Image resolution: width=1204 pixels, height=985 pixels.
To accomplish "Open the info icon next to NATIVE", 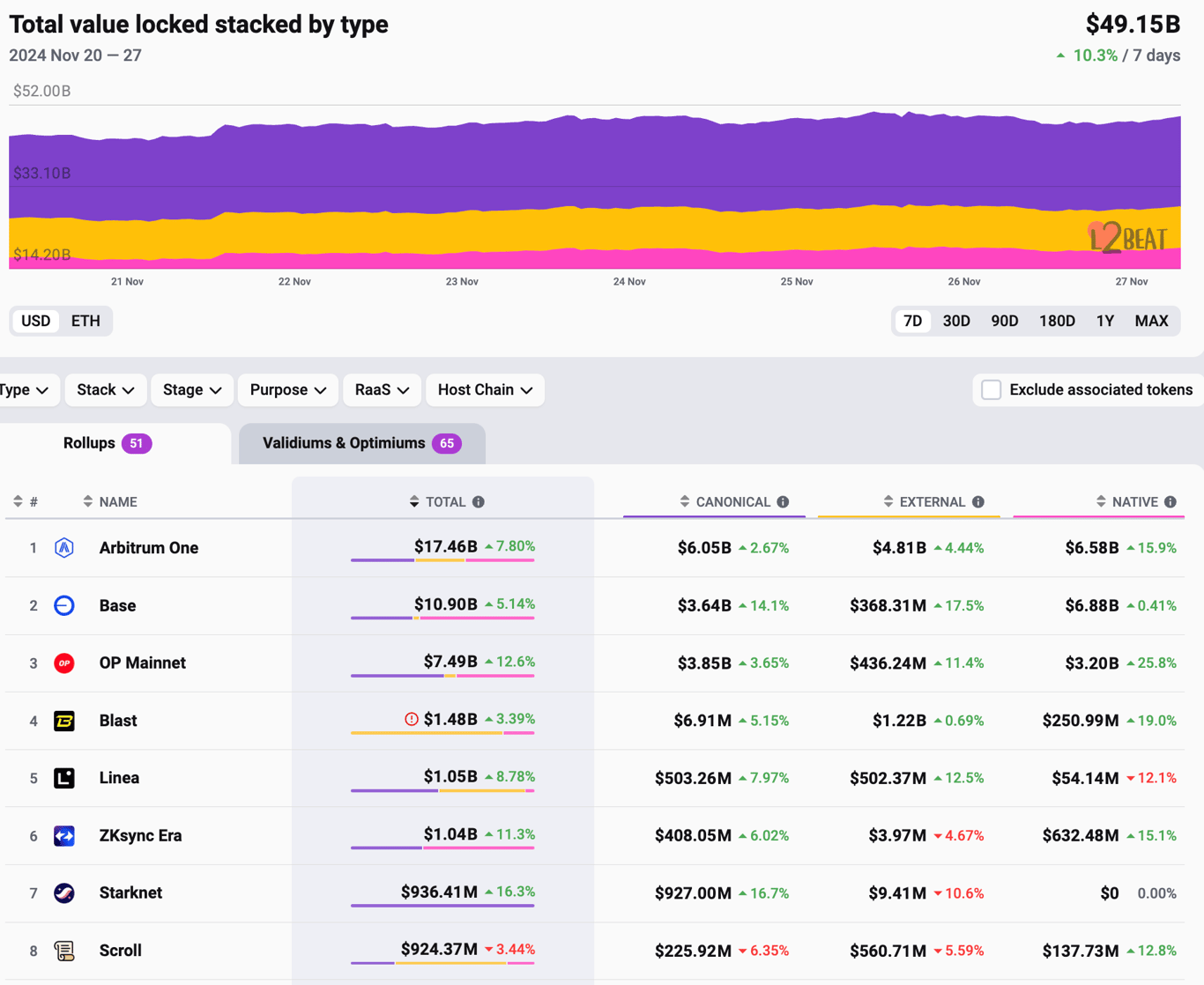I will (x=1171, y=501).
